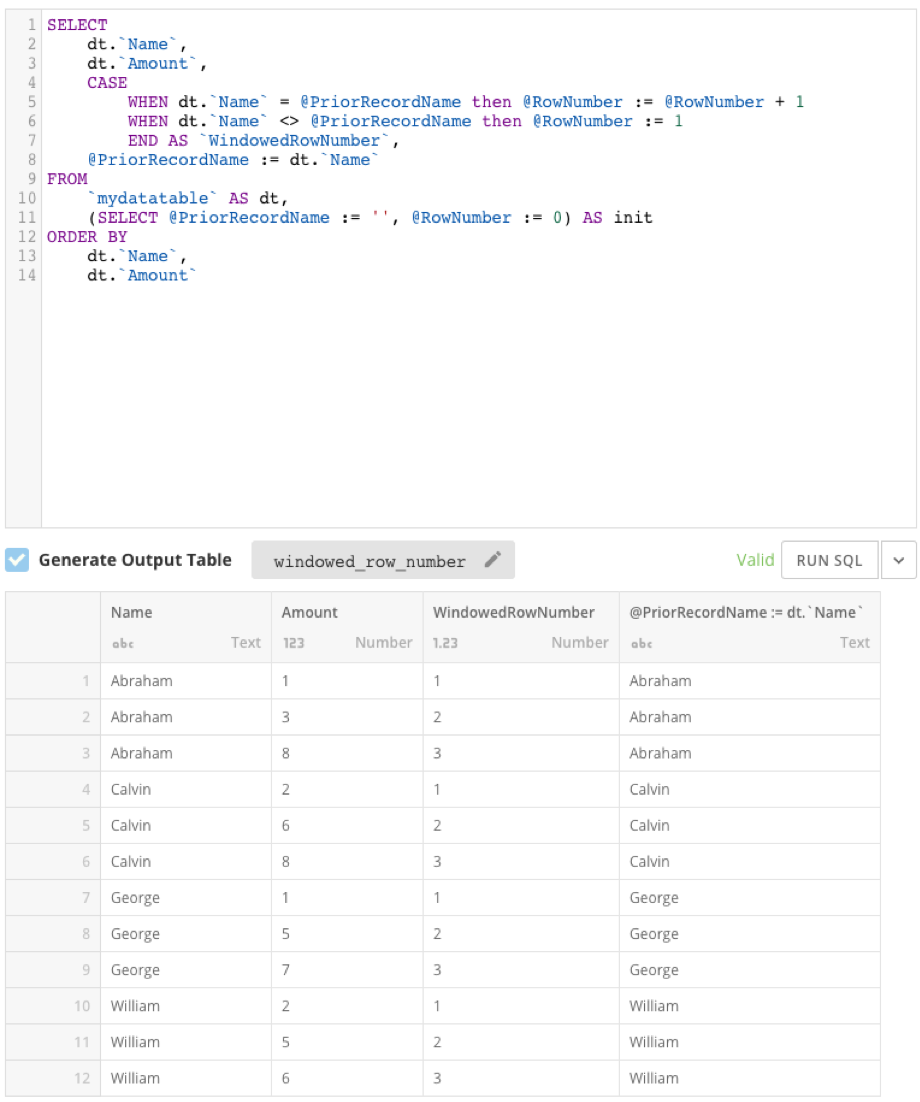Toggle the Generate Output Table checkbox
The height and width of the screenshot is (1102, 920).
click(14, 560)
